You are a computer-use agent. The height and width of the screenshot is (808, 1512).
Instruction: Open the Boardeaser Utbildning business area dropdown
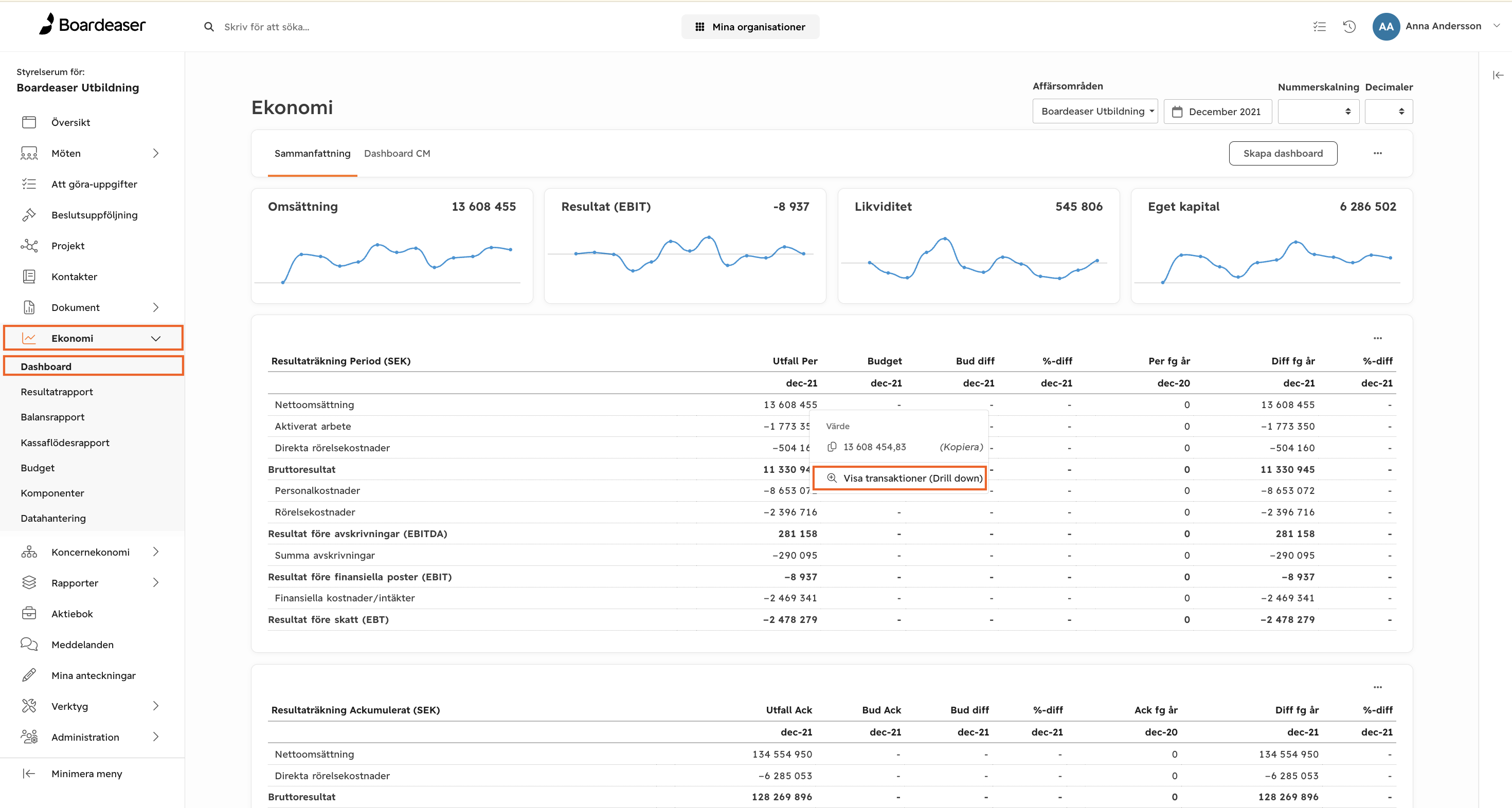coord(1095,112)
